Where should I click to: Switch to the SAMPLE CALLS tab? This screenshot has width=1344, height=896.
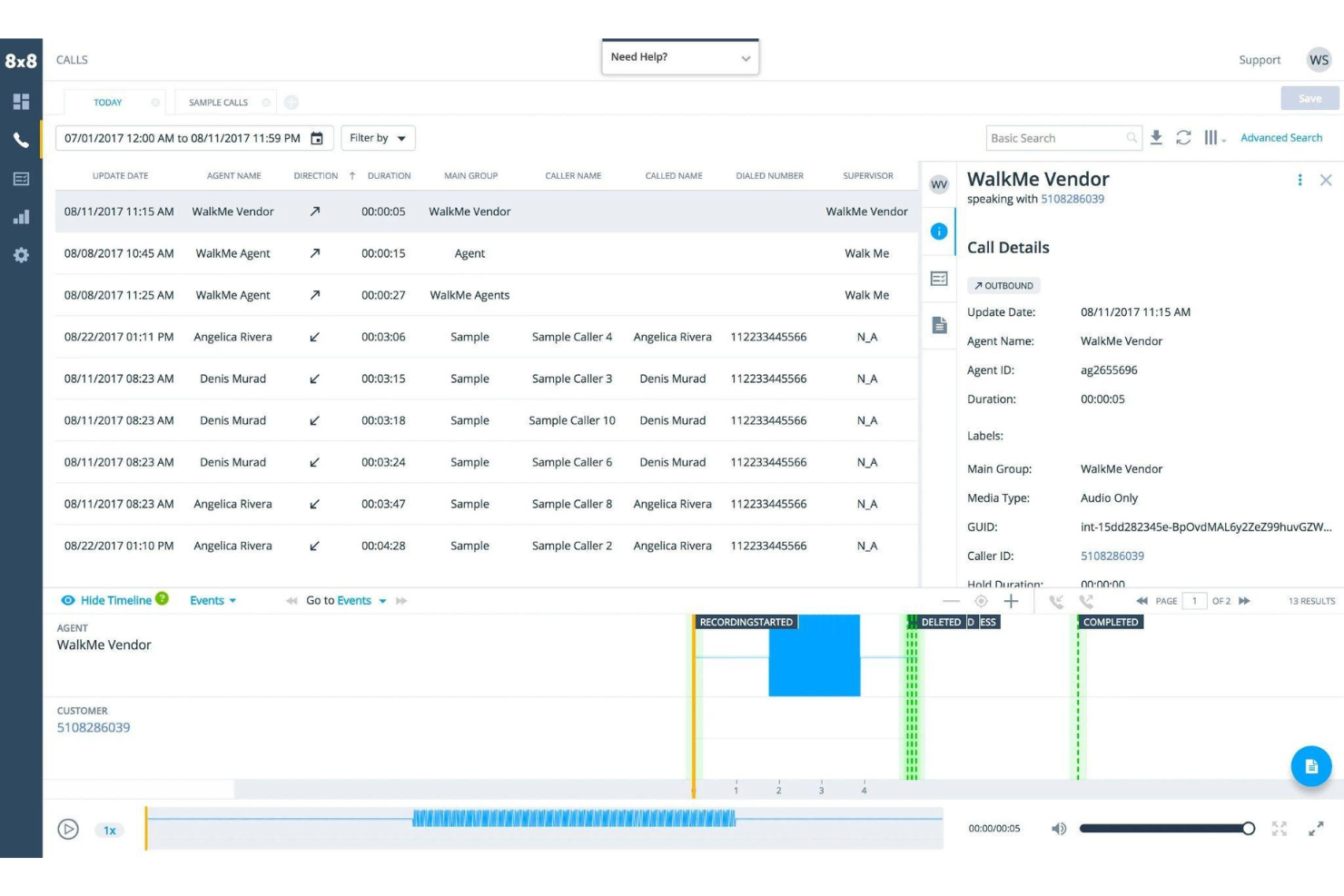click(x=218, y=103)
